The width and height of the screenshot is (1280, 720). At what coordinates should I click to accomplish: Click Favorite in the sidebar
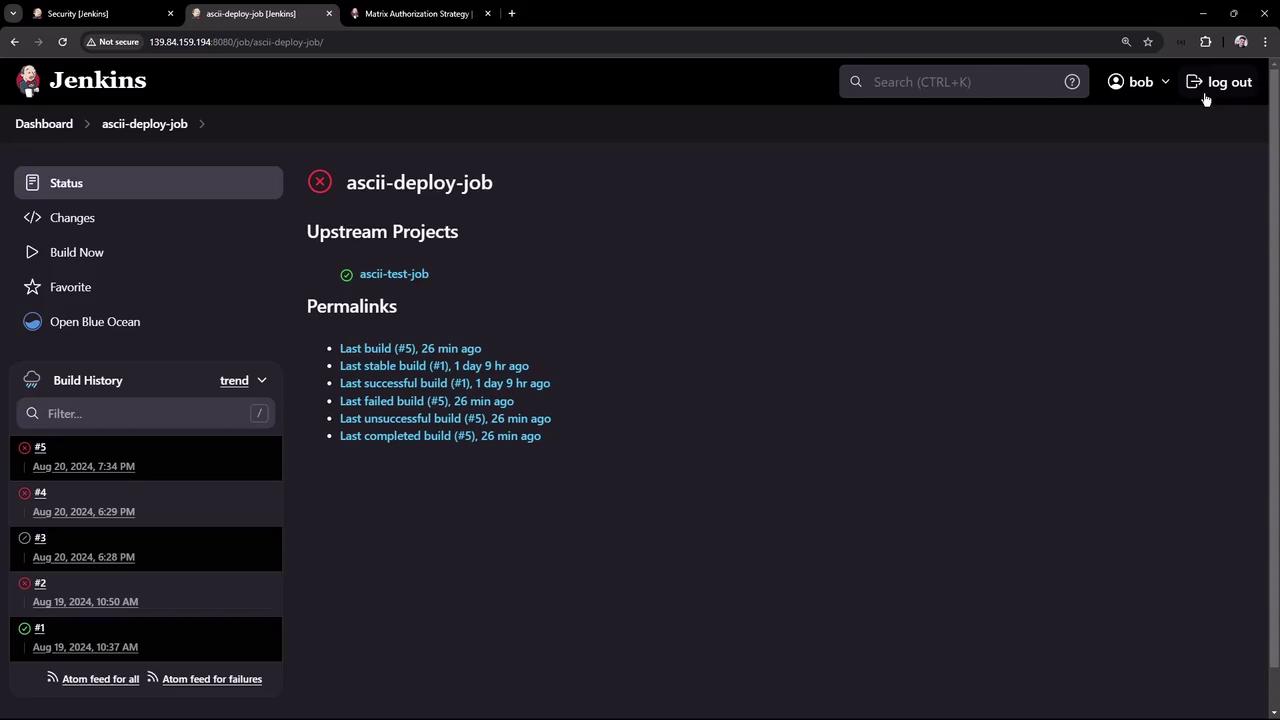point(148,287)
